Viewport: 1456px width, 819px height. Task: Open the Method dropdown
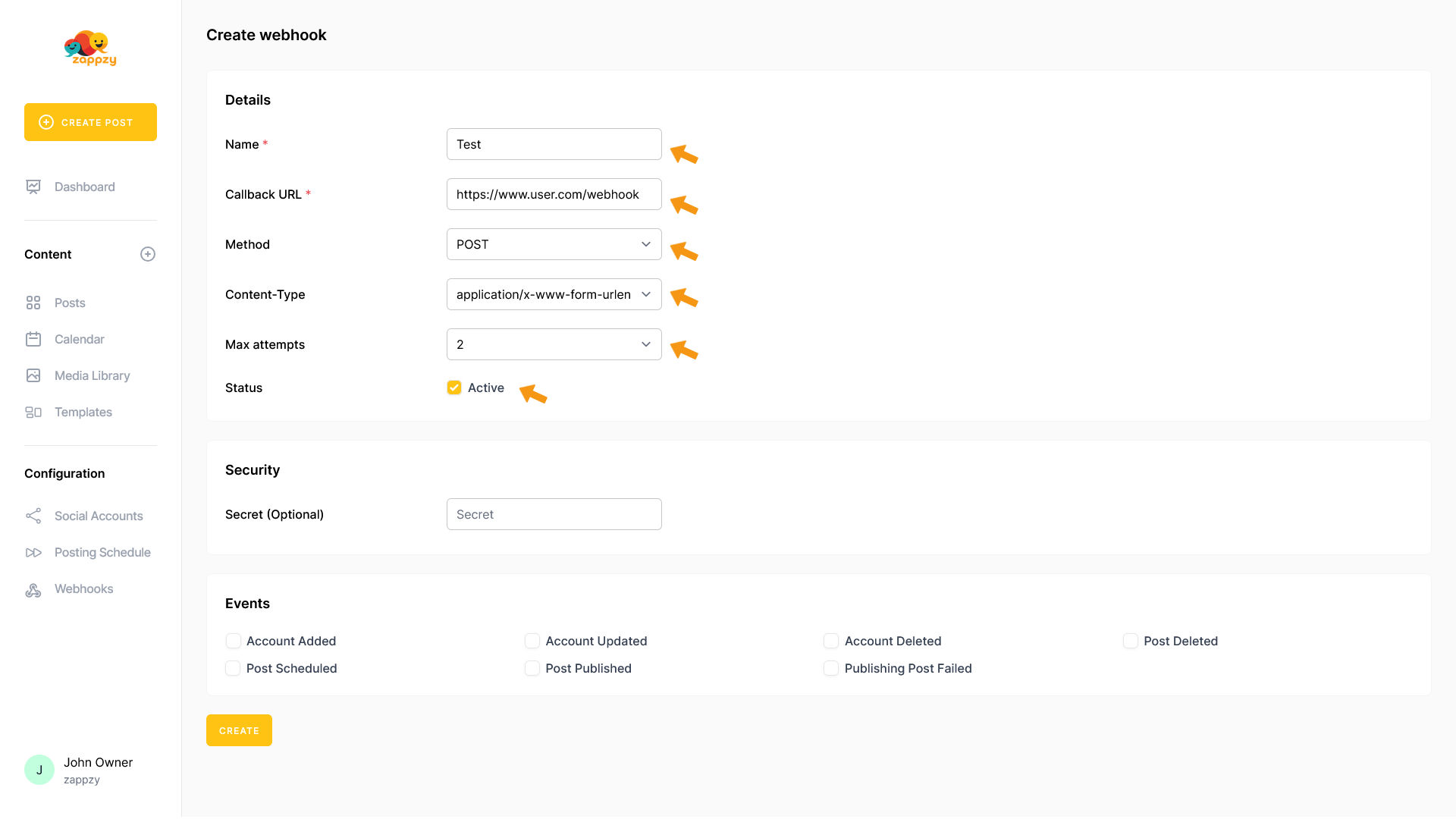click(554, 244)
